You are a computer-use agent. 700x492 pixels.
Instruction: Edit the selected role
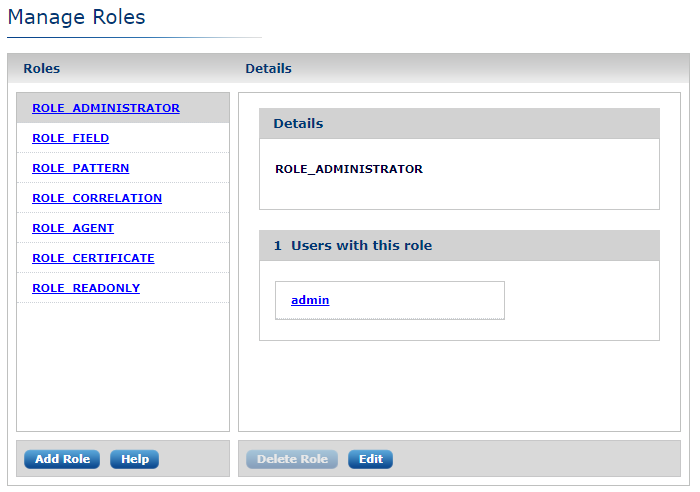(x=370, y=459)
